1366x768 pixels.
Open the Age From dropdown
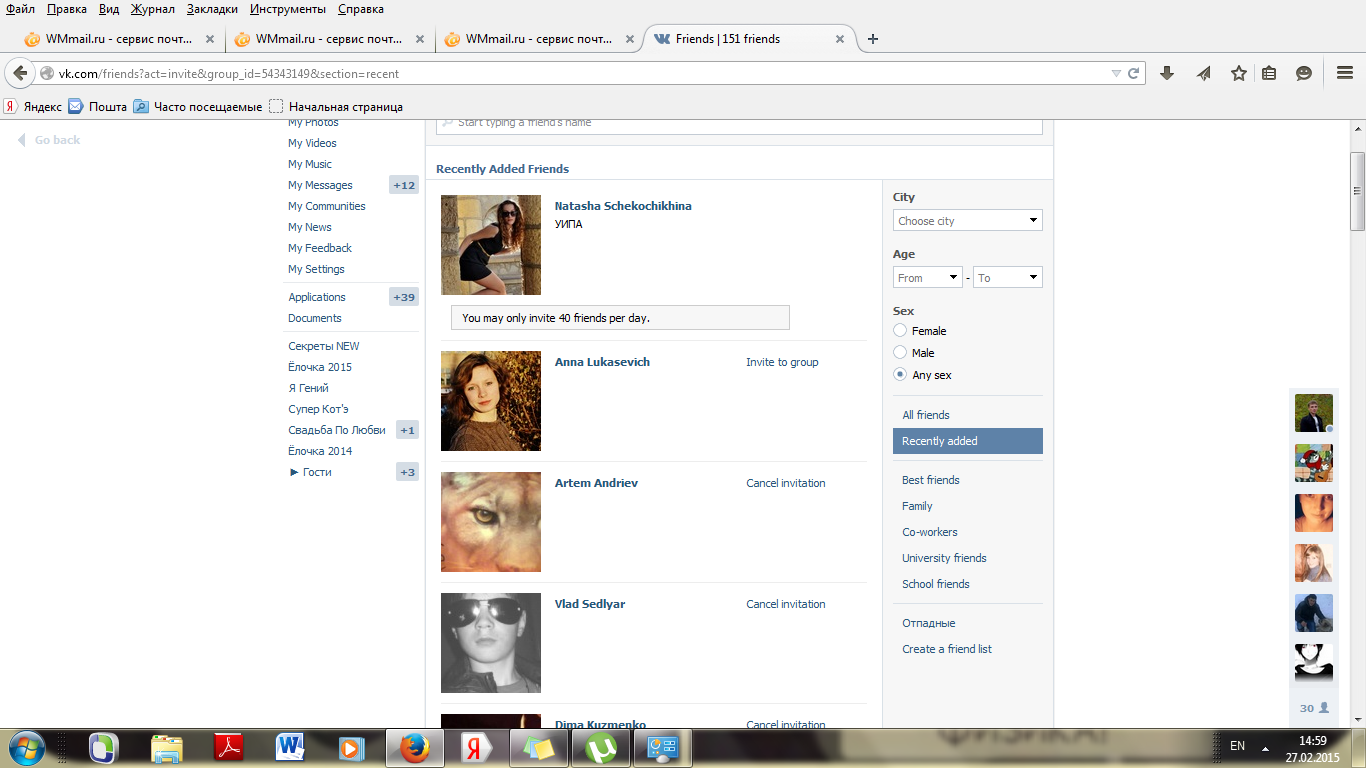coord(928,278)
